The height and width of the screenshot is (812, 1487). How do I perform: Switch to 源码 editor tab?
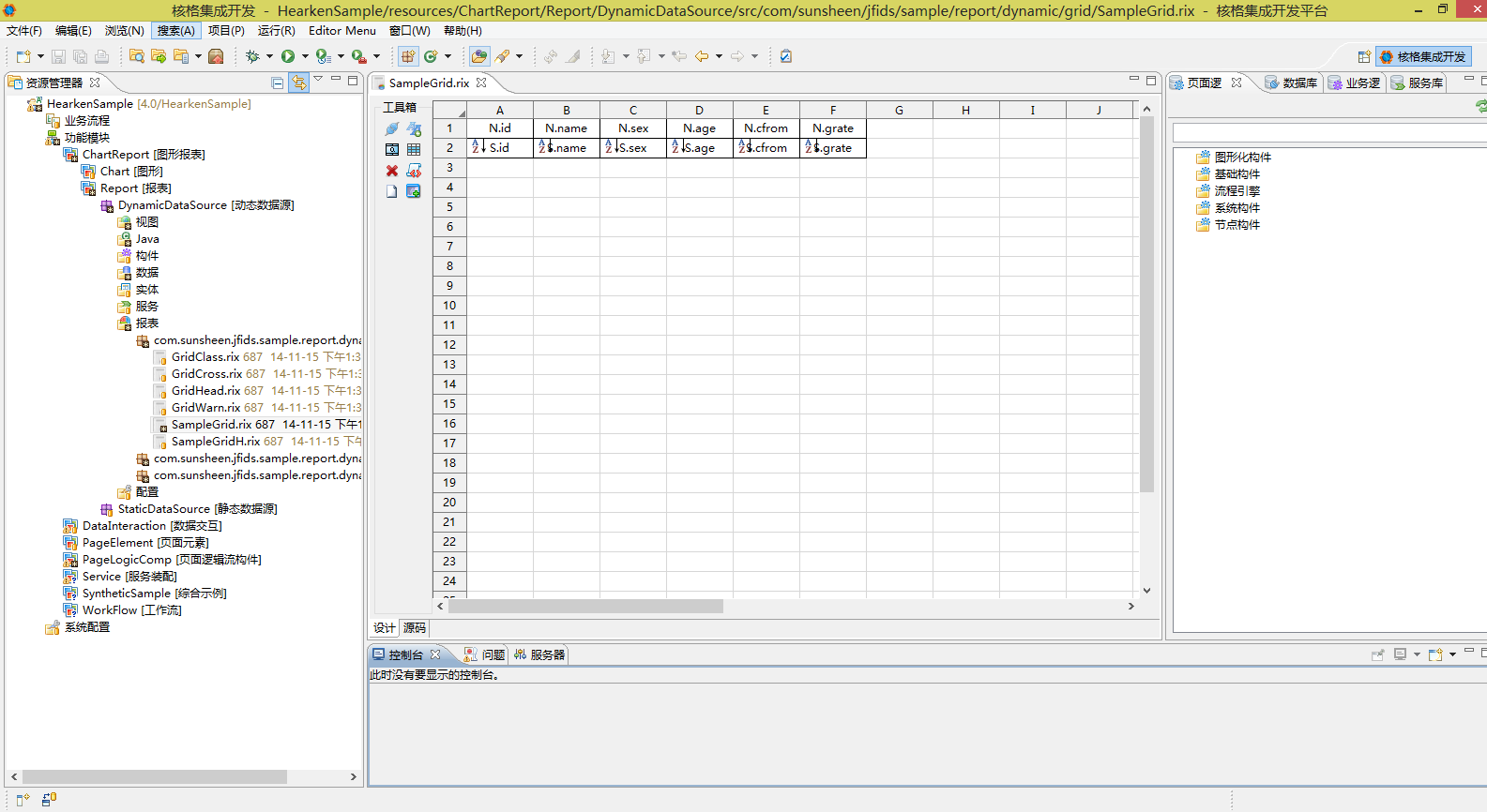[x=415, y=628]
